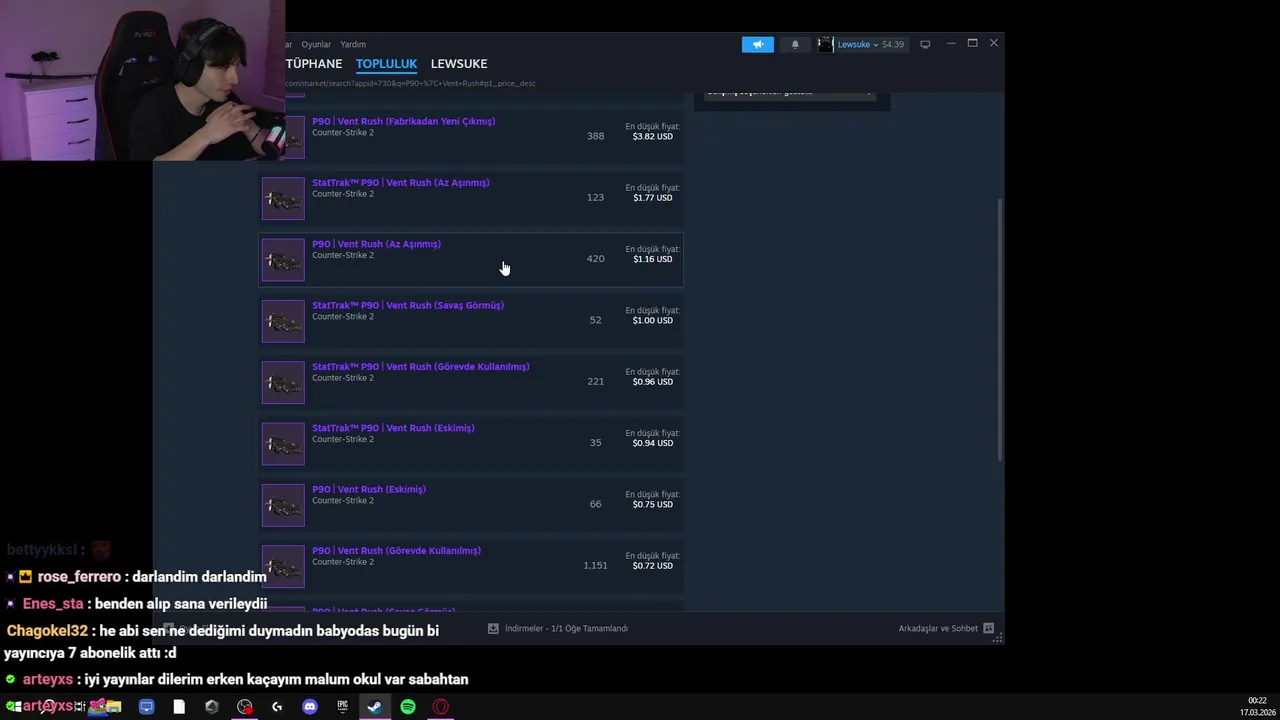Open Epic Games Launcher from the taskbar
1280x720 pixels.
(x=342, y=707)
